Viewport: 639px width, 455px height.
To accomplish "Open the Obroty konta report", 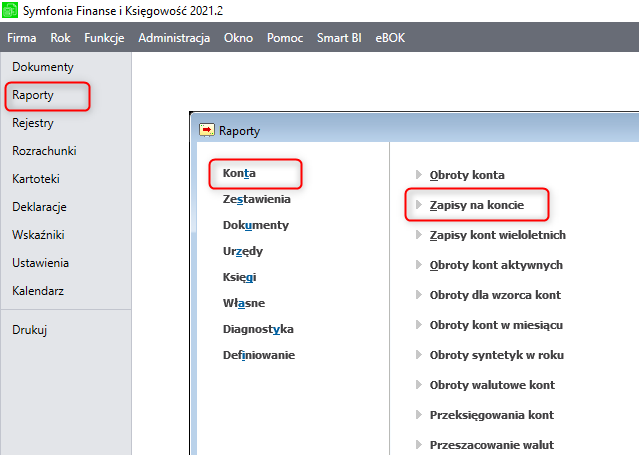I will point(467,175).
